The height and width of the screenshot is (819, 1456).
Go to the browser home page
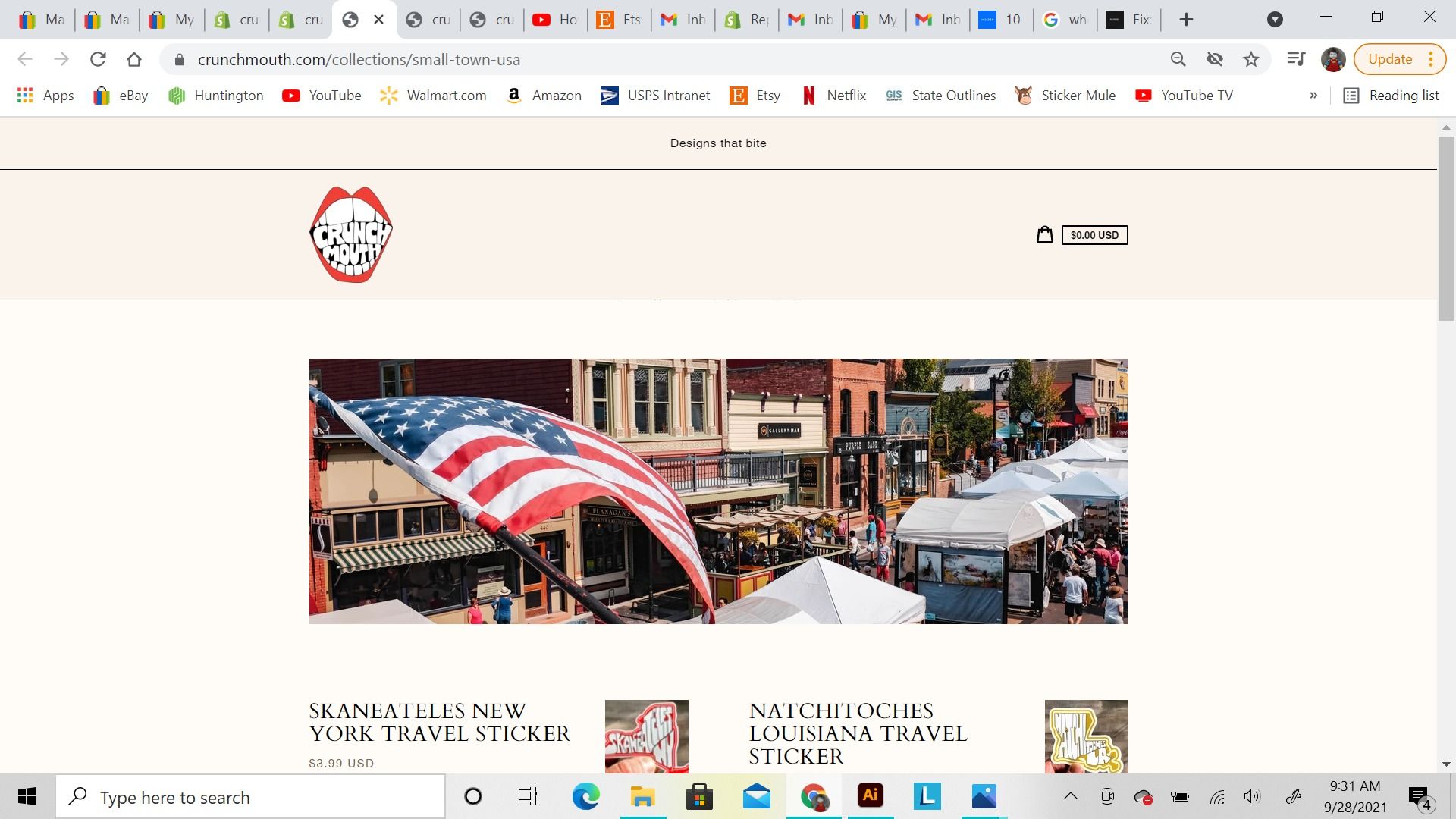[134, 59]
